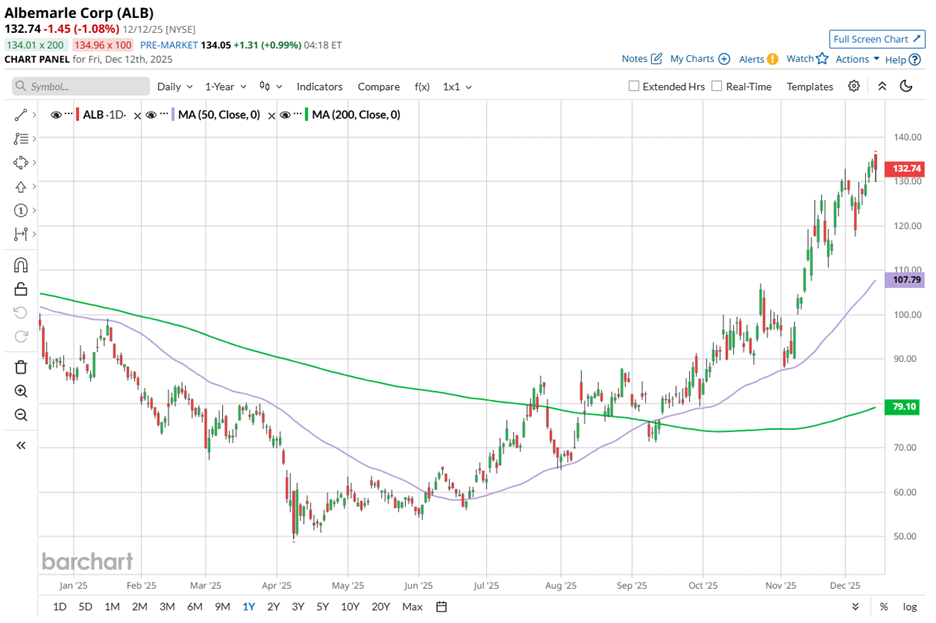Select the 6M time range tab
The width and height of the screenshot is (936, 623).
coord(195,606)
